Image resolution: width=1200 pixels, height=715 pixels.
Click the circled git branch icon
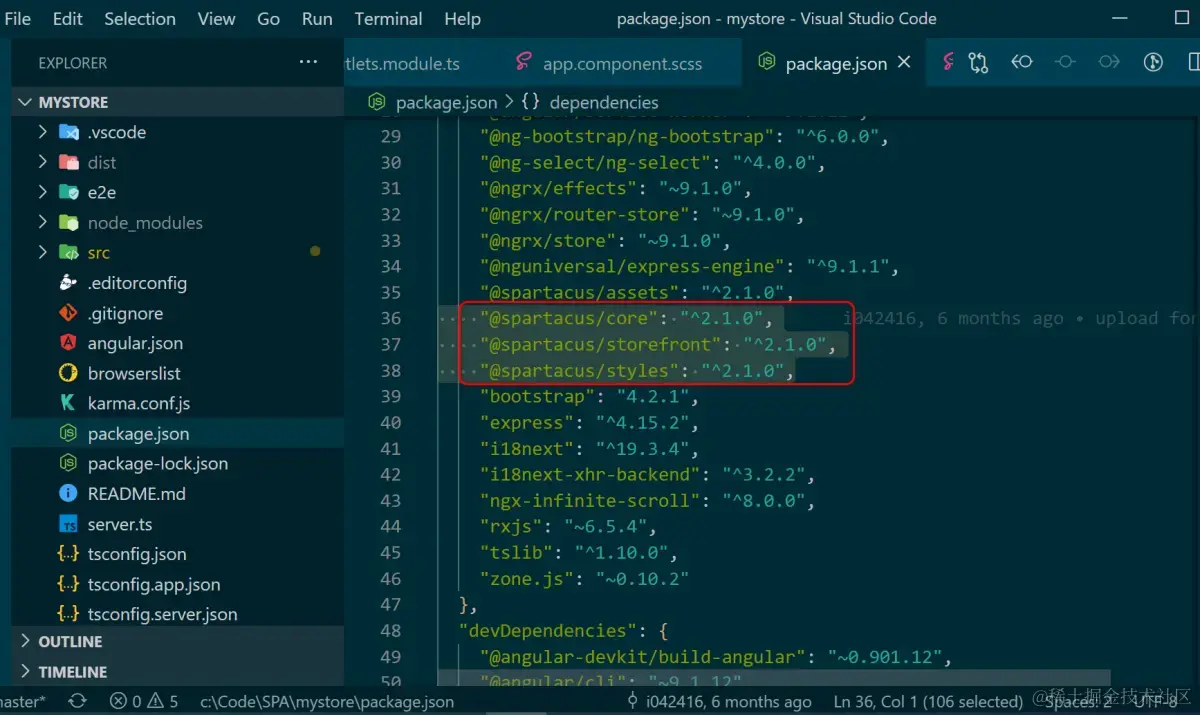tap(1153, 62)
